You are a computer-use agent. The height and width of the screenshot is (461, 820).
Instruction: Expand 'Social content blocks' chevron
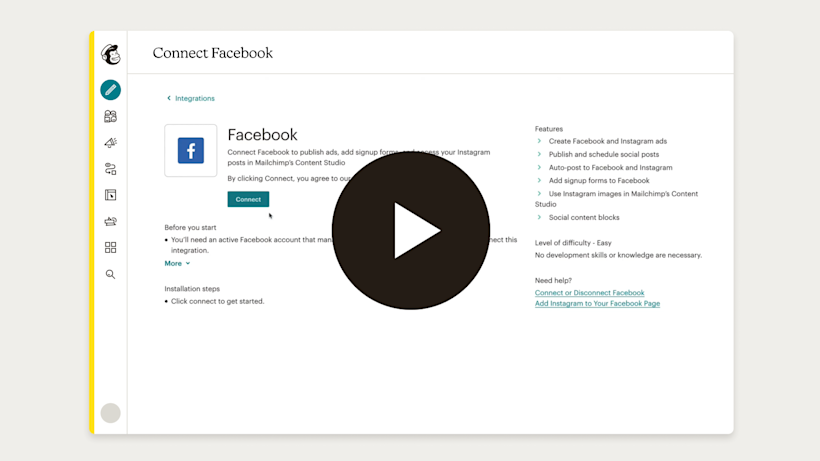coord(540,217)
